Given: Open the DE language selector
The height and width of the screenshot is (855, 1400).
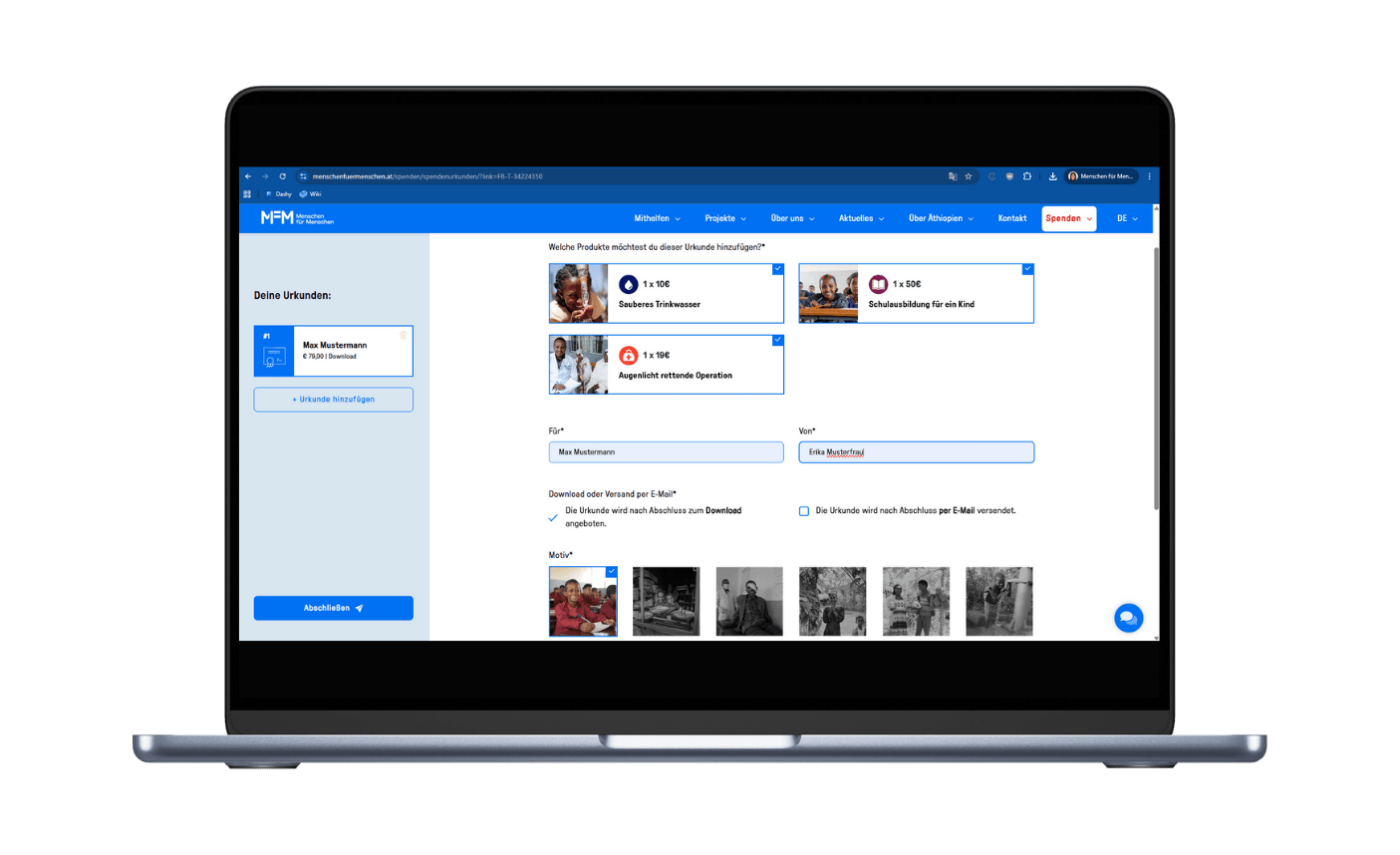Looking at the screenshot, I should 1127,218.
